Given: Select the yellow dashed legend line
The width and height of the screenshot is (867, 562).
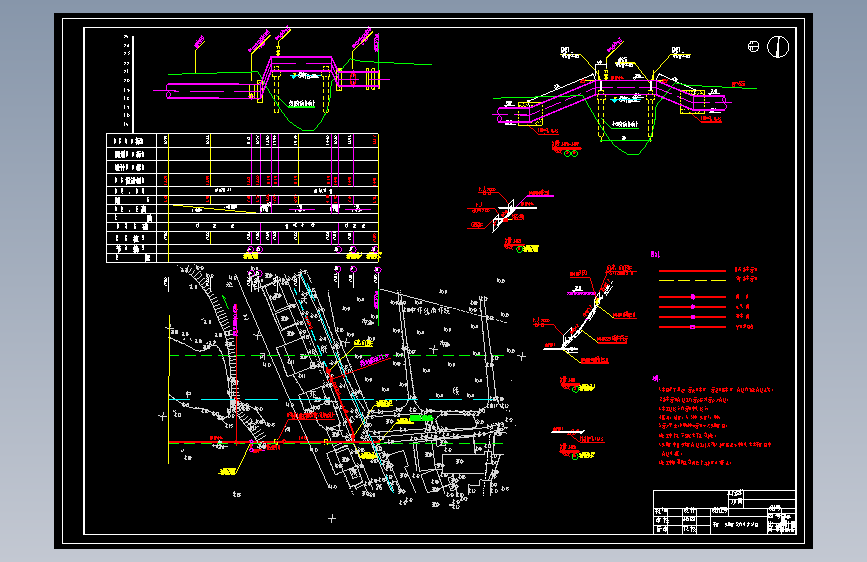Looking at the screenshot, I should click(692, 280).
